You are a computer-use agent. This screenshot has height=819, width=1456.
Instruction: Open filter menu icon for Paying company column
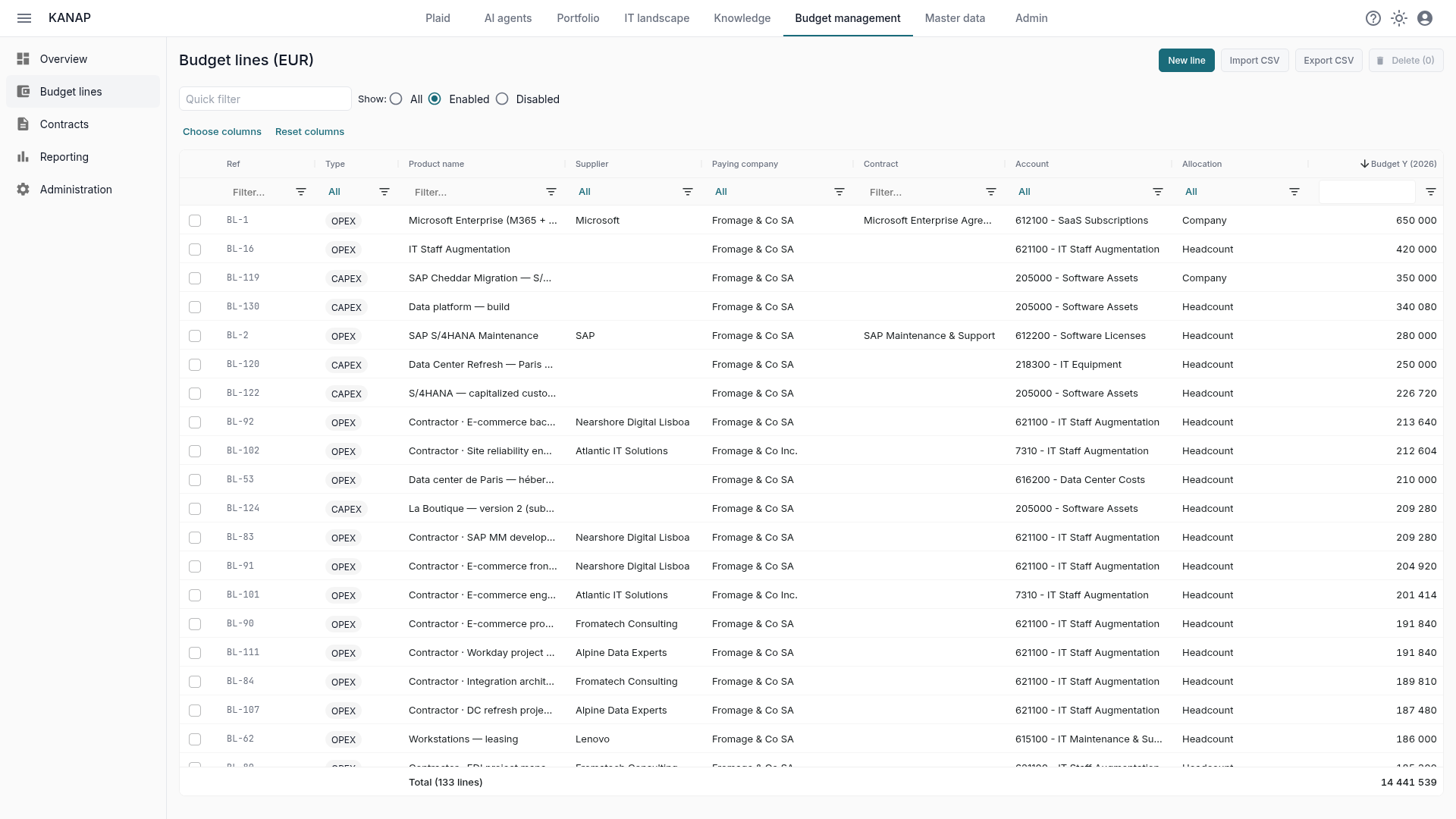click(839, 192)
